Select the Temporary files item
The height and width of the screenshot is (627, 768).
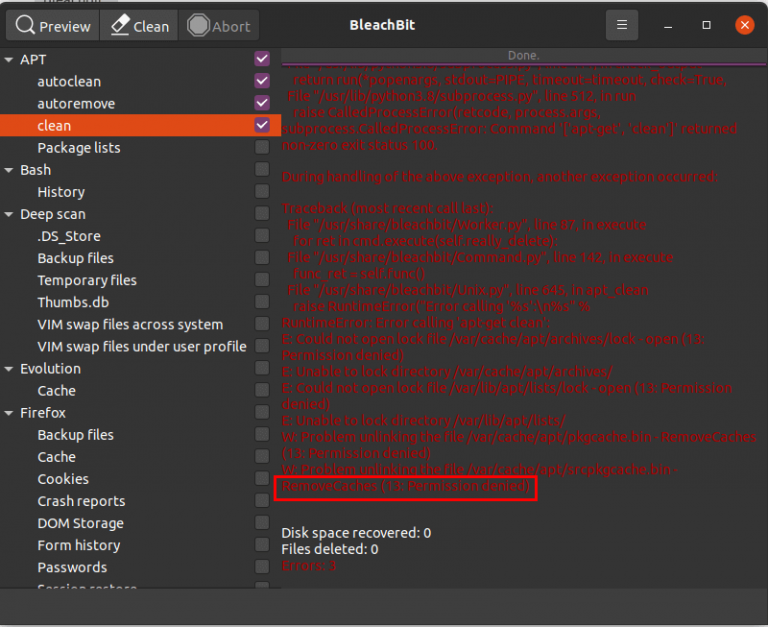click(87, 280)
